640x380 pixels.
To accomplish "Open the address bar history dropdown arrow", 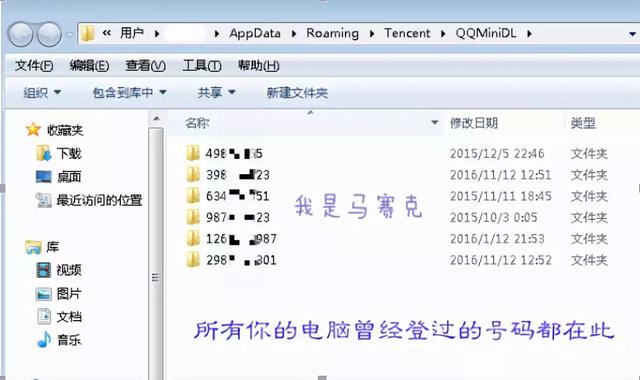I will click(632, 34).
